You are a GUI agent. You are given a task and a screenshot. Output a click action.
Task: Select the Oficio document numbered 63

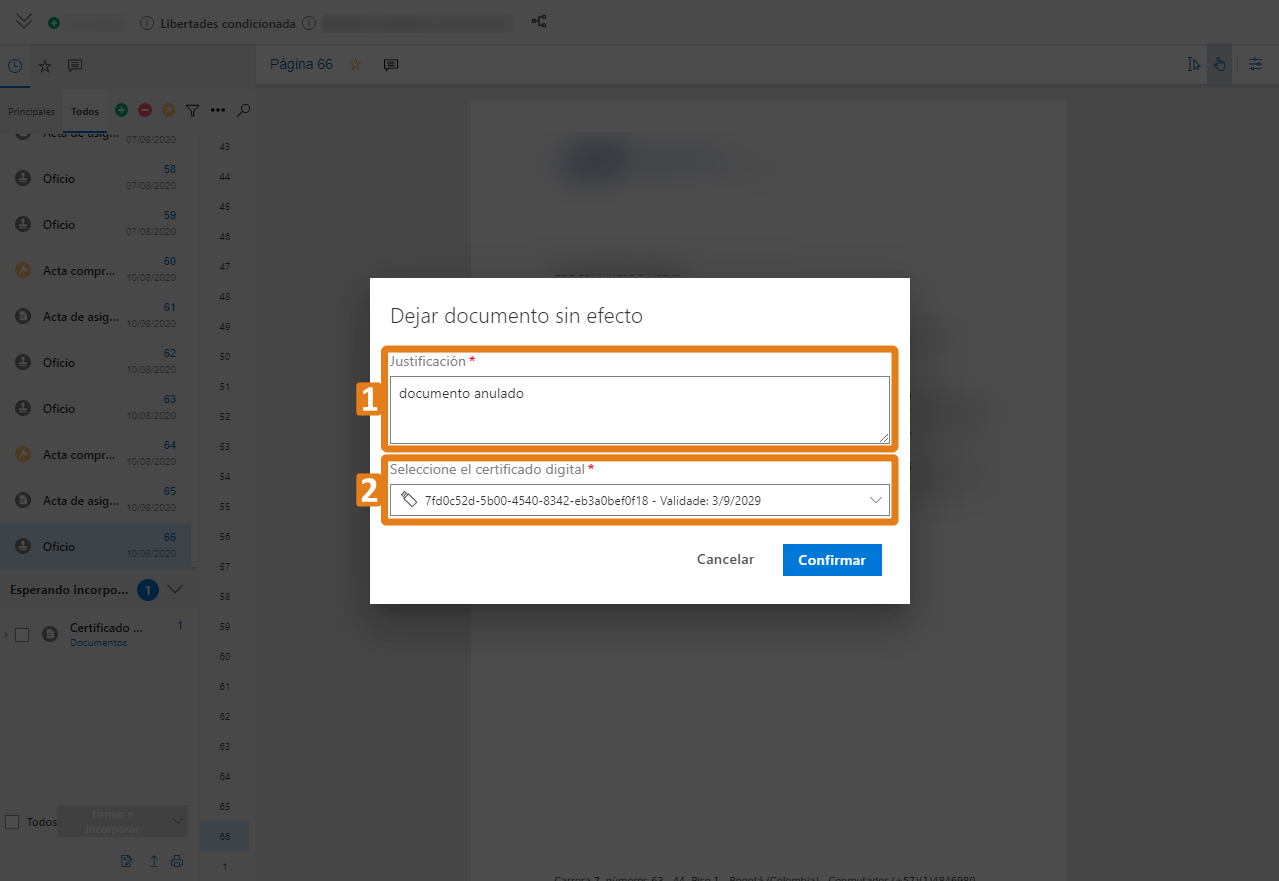click(x=96, y=408)
